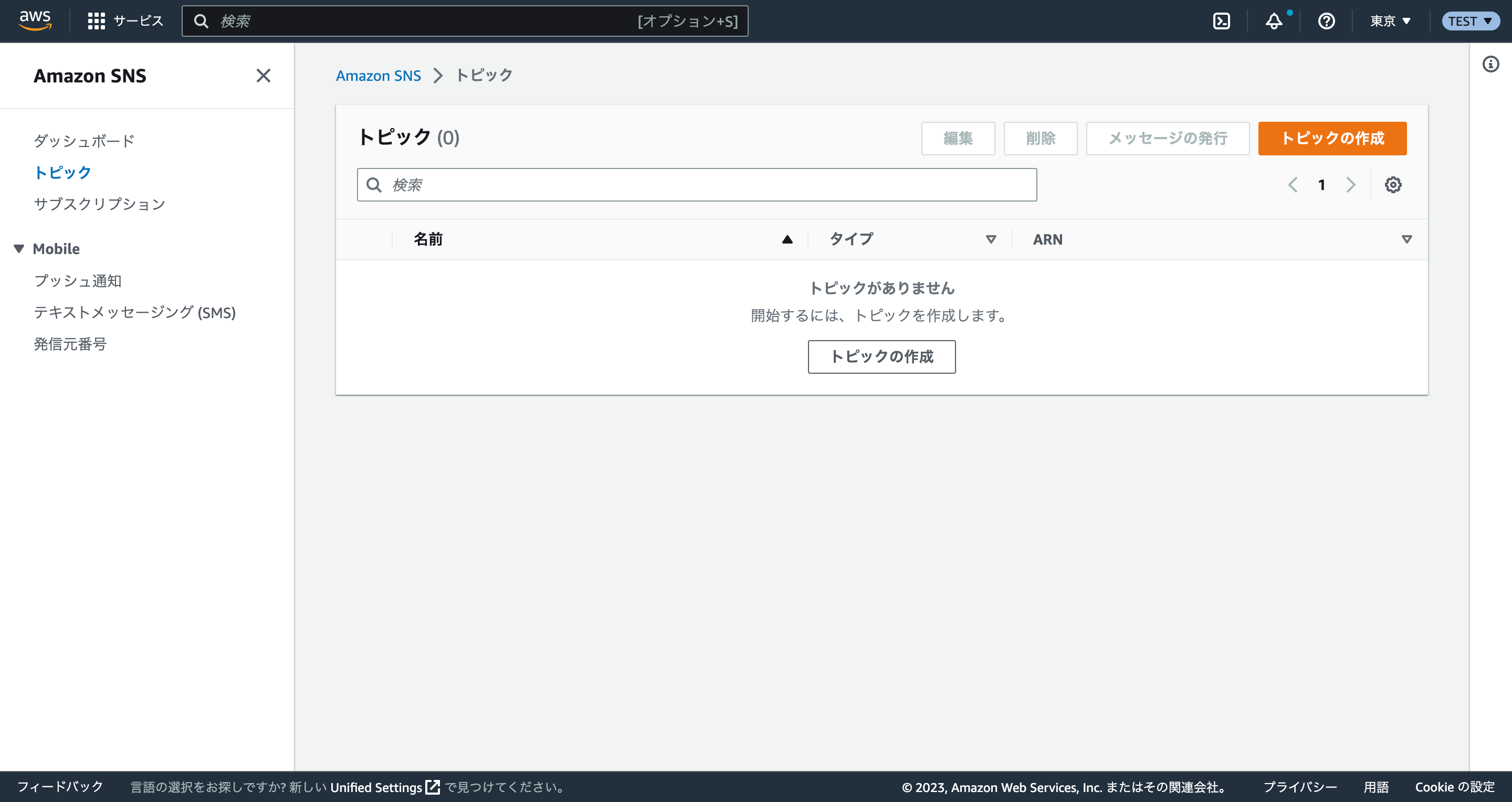
Task: Open the Services grid menu icon
Action: [x=97, y=20]
